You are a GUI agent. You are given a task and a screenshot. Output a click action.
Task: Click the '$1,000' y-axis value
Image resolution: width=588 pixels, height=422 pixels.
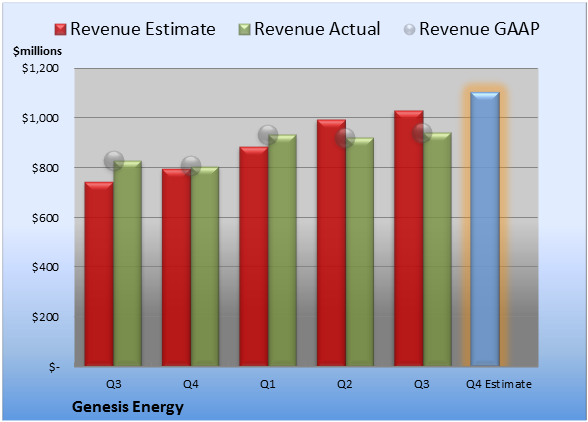[x=40, y=118]
